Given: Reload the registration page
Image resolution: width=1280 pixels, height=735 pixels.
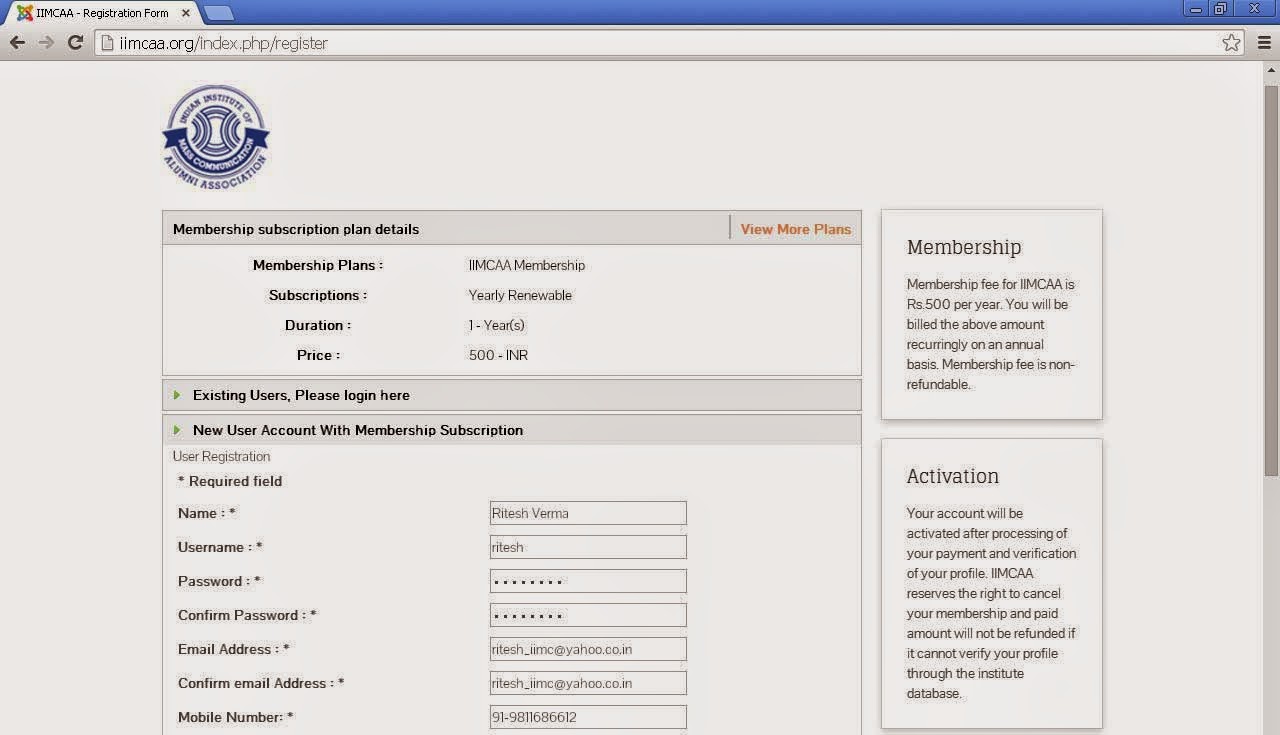Looking at the screenshot, I should [x=75, y=43].
